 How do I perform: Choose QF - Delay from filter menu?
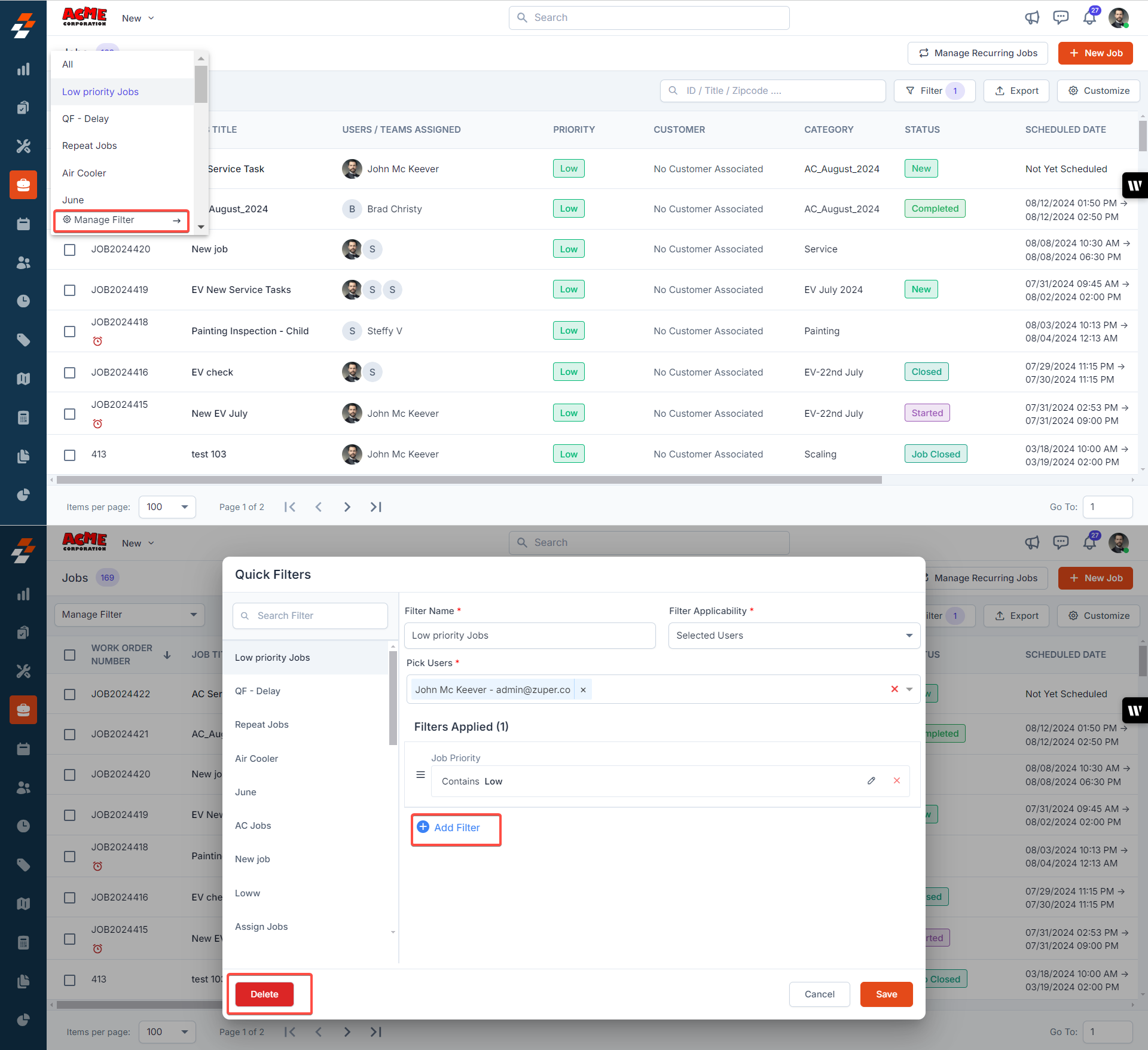pos(86,119)
